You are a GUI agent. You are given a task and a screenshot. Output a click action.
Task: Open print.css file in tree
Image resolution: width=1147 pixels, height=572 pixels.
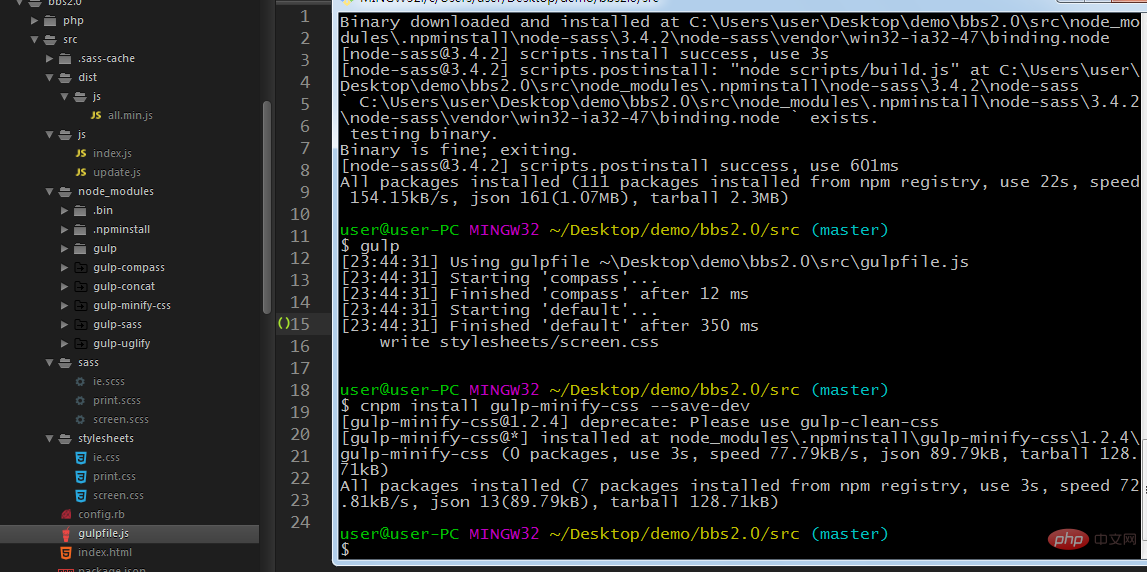click(x=114, y=477)
